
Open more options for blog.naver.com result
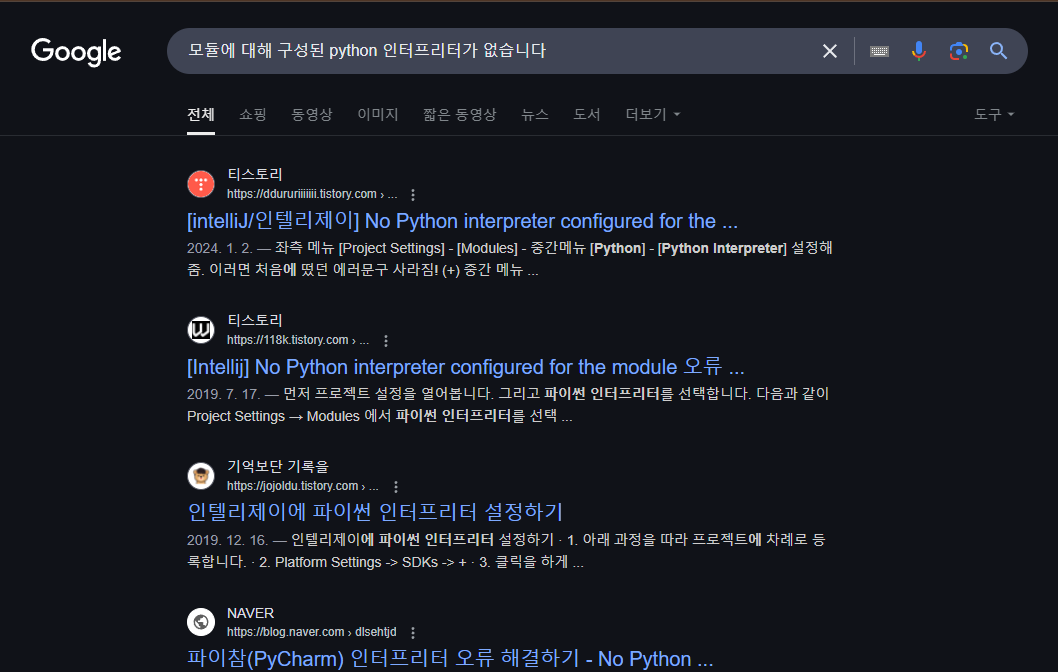coord(413,633)
